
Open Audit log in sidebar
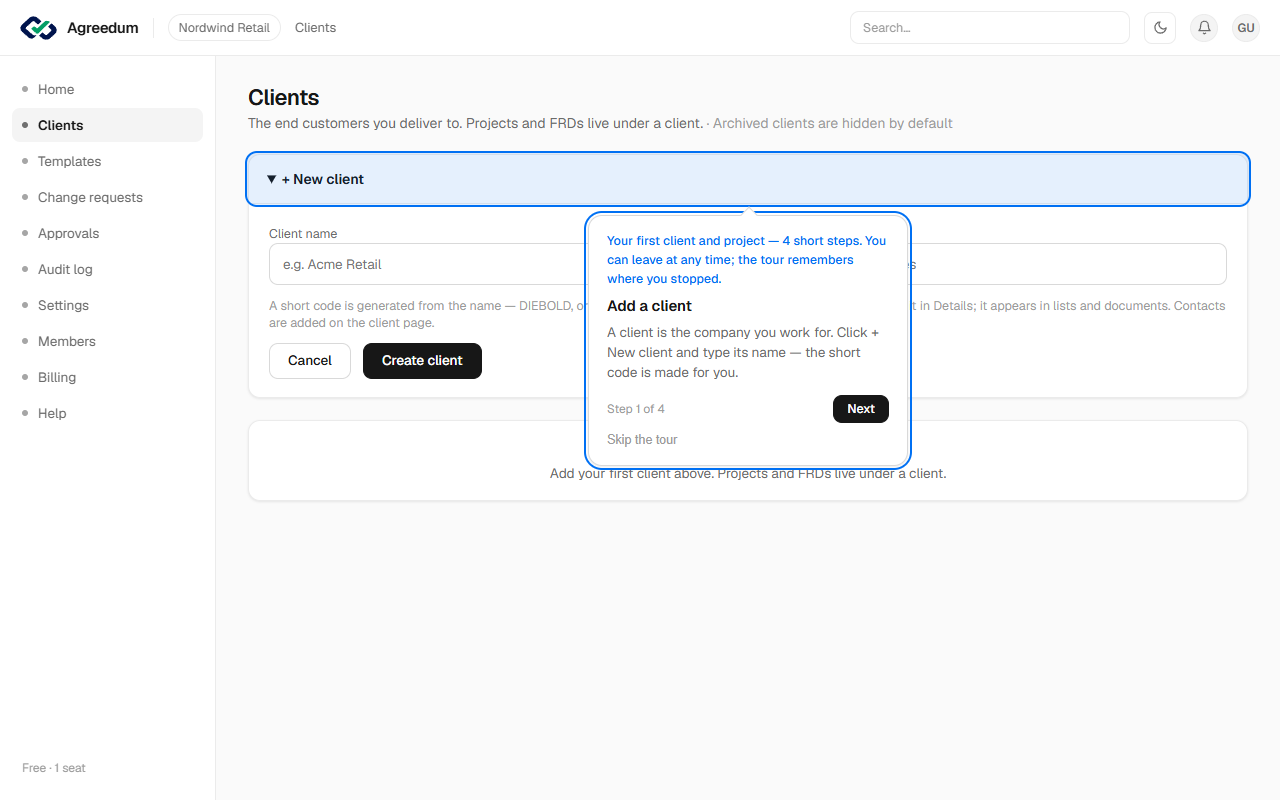107,269
